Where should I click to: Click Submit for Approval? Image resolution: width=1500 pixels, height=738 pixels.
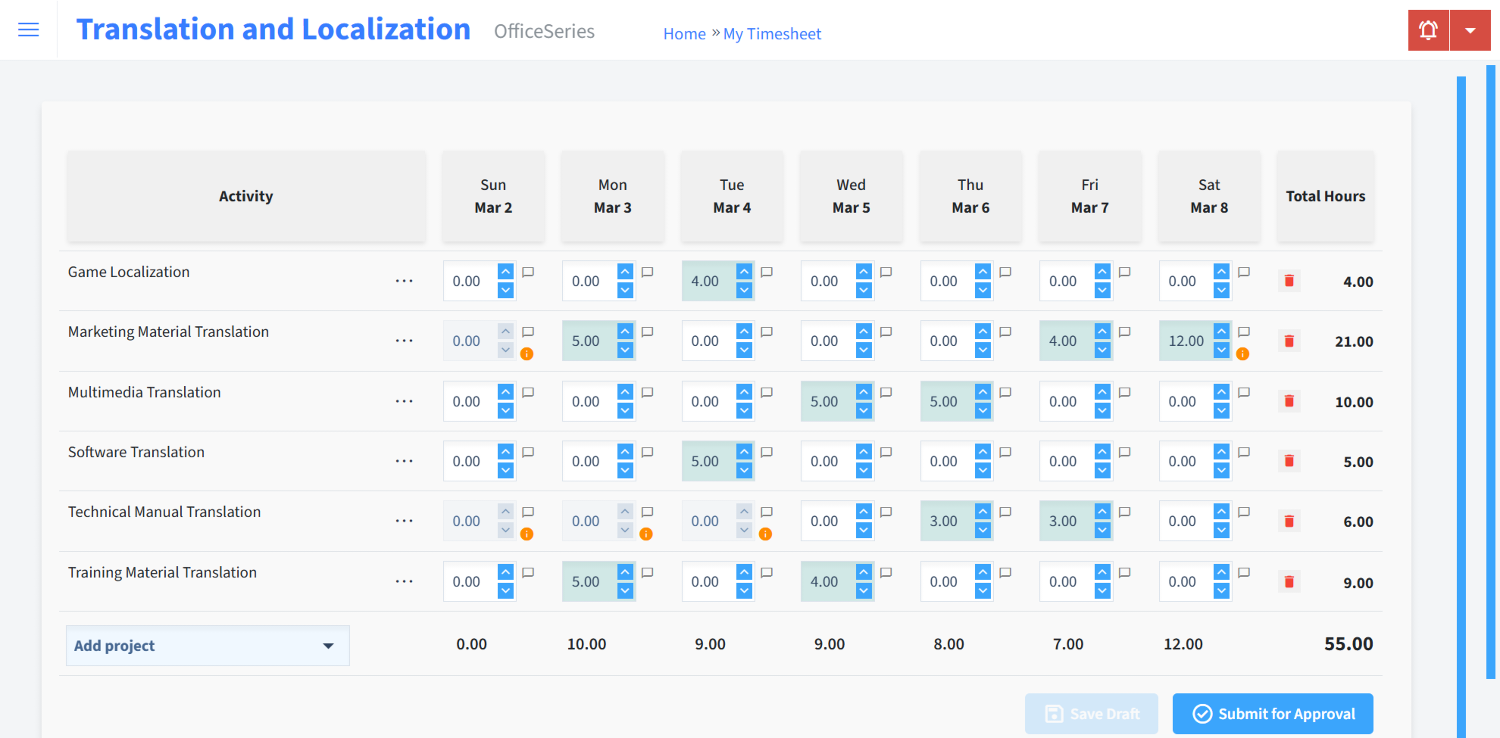[x=1272, y=713]
